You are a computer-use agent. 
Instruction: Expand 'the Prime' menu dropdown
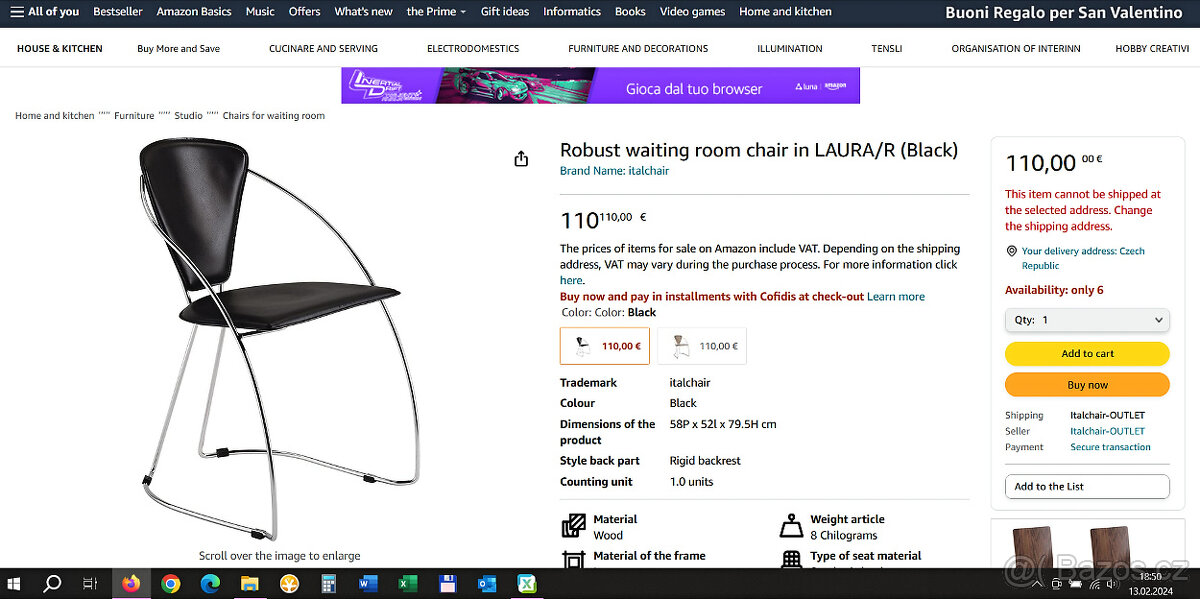(436, 12)
